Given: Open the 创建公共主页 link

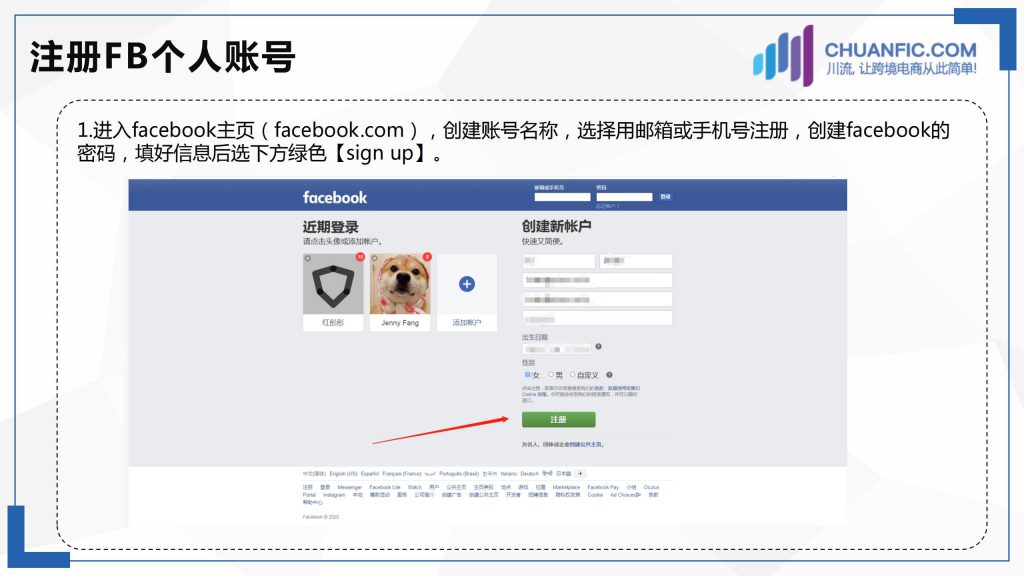Looking at the screenshot, I should pos(586,445).
